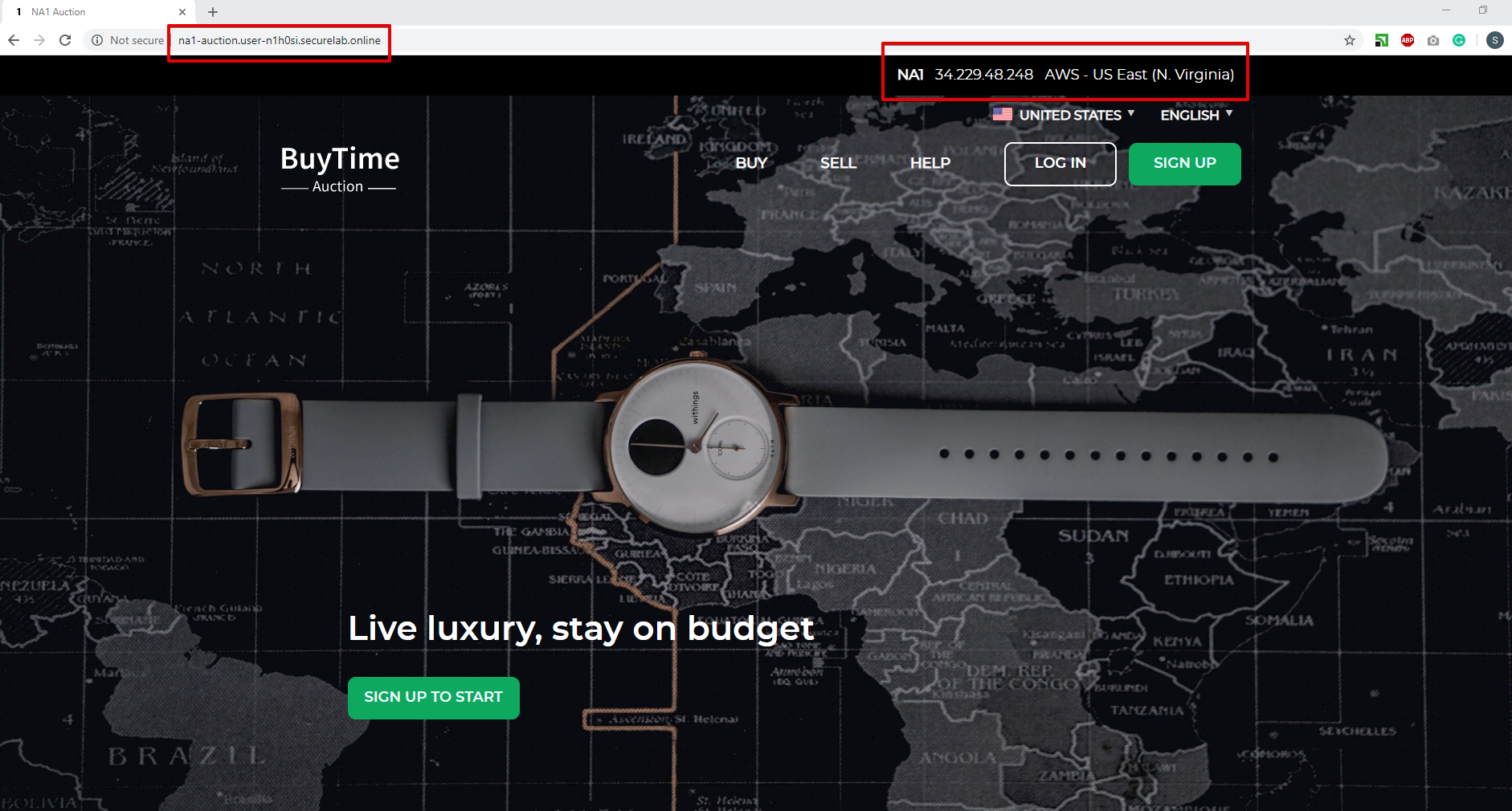The width and height of the screenshot is (1512, 811).
Task: Click the camera screenshot extension icon
Action: (x=1433, y=40)
